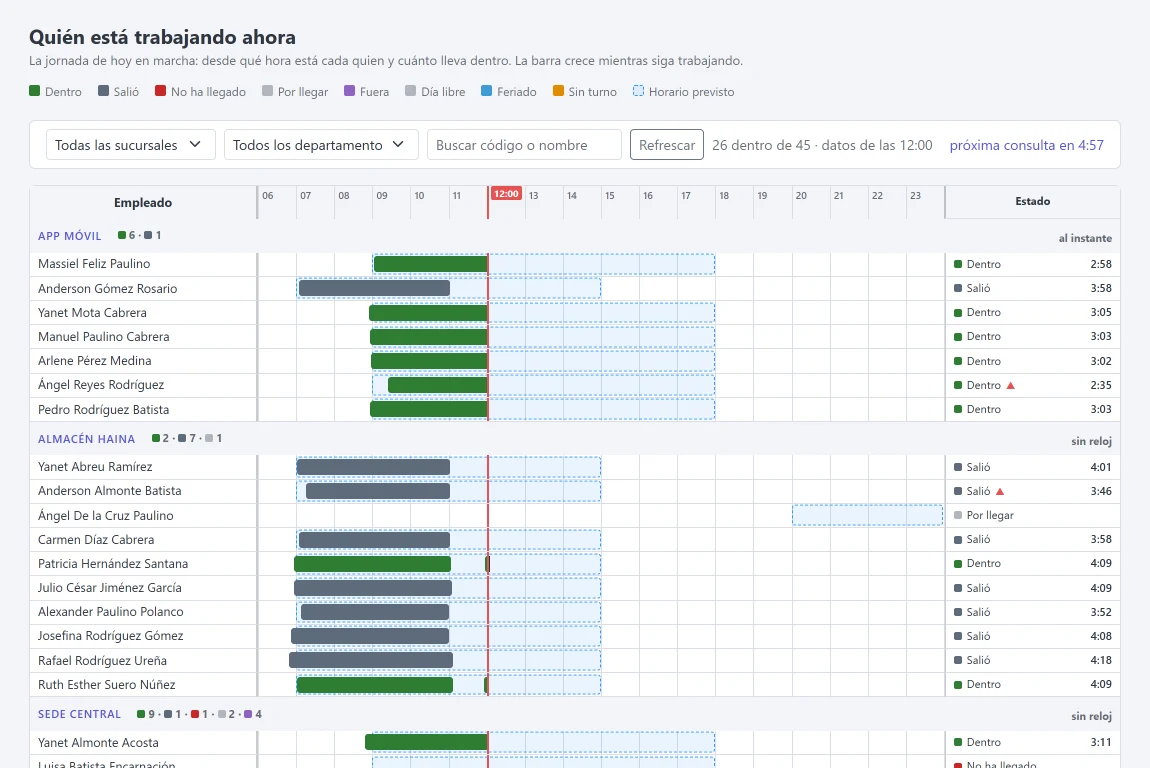
Task: Open the Todos los departamento dropdown
Action: 321,145
